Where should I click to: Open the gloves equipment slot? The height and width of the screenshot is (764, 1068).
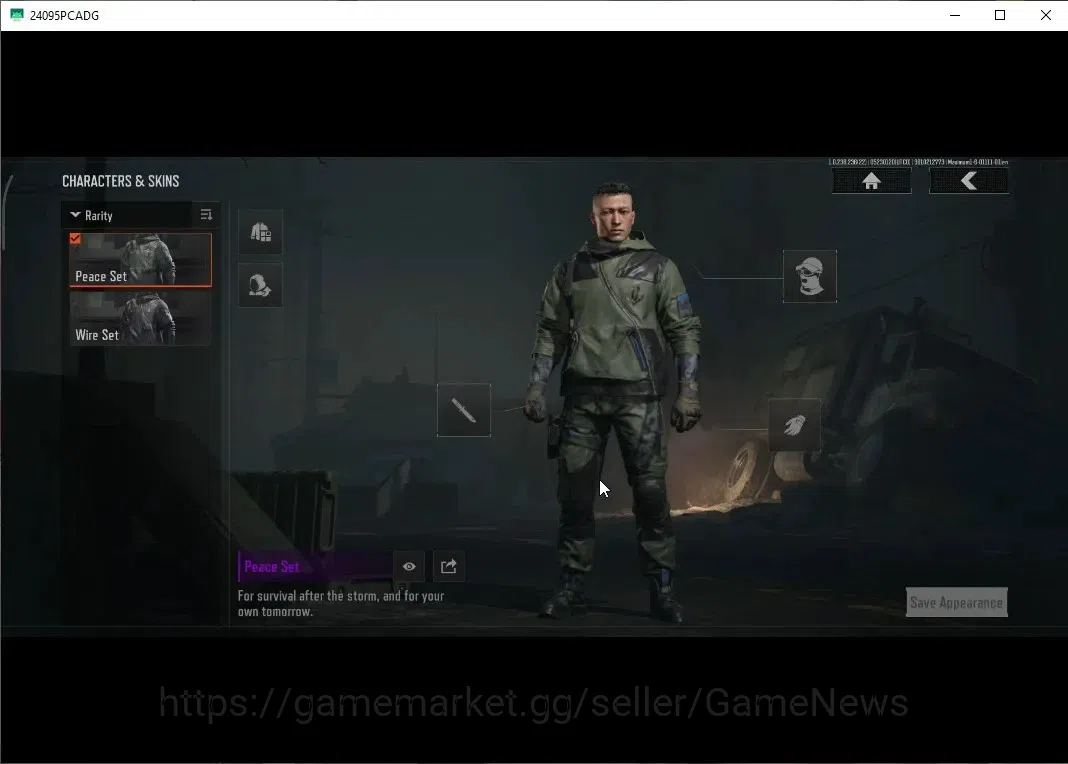pos(794,425)
